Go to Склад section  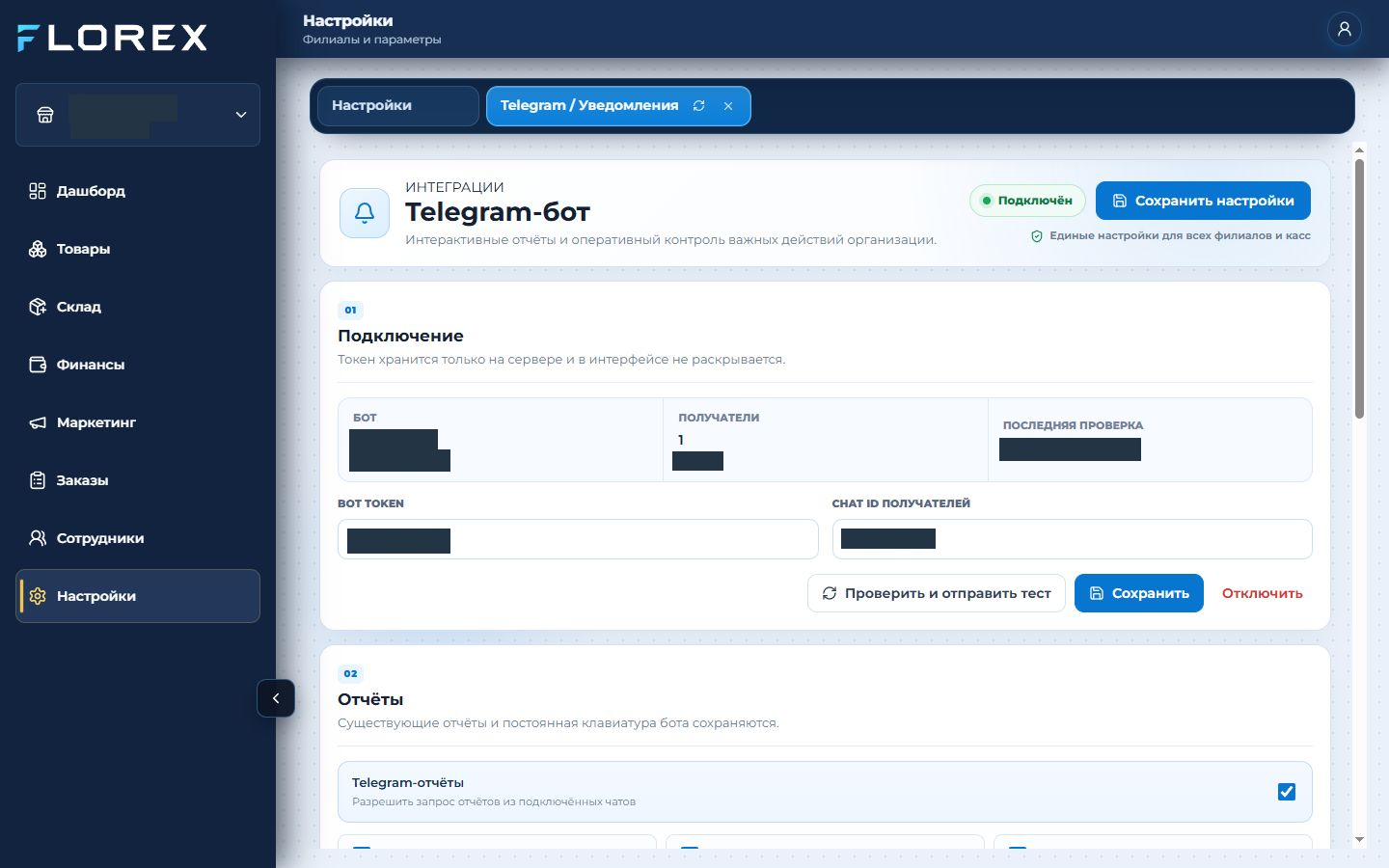[138, 307]
